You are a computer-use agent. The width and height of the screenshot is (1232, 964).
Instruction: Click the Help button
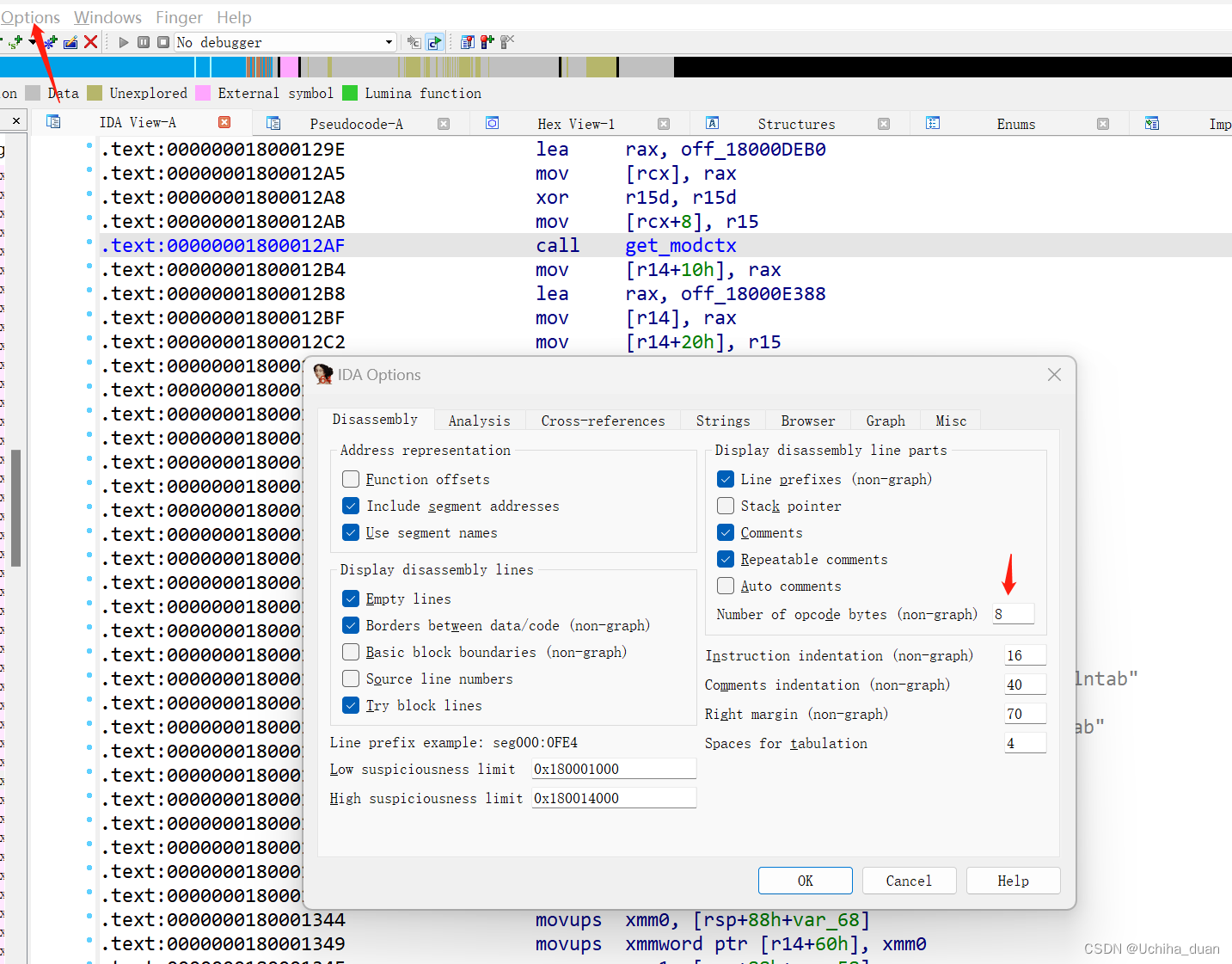coord(1013,880)
